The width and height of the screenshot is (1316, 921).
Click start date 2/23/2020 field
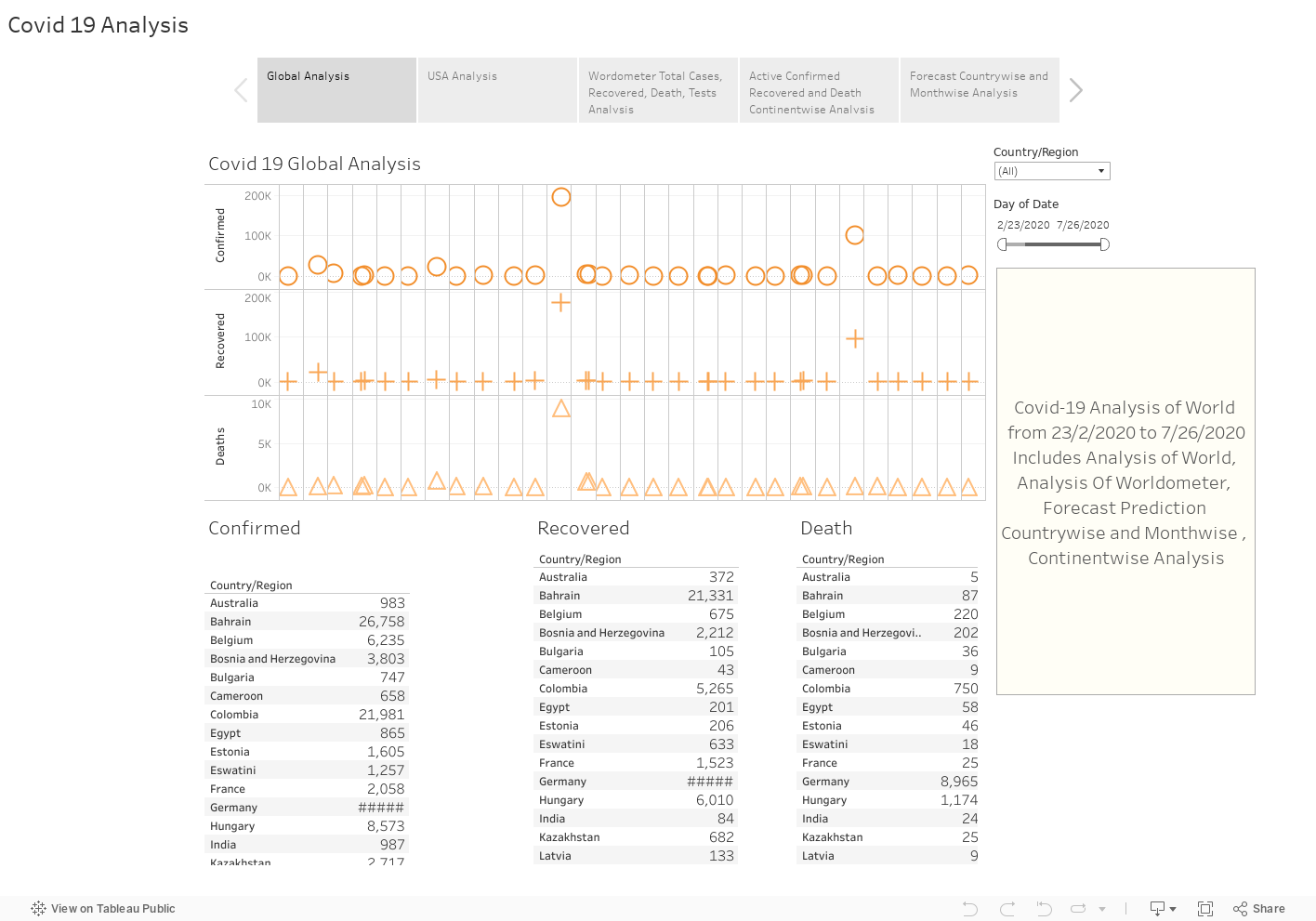click(1023, 225)
